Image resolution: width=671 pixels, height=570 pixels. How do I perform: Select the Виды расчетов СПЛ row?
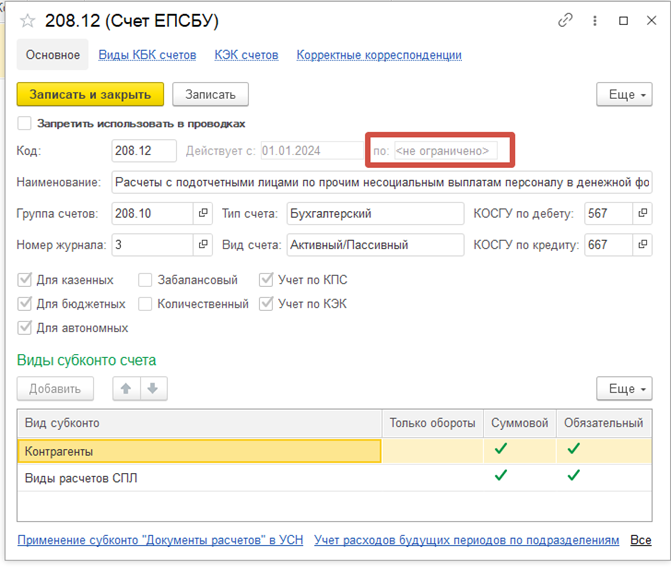coord(335,478)
